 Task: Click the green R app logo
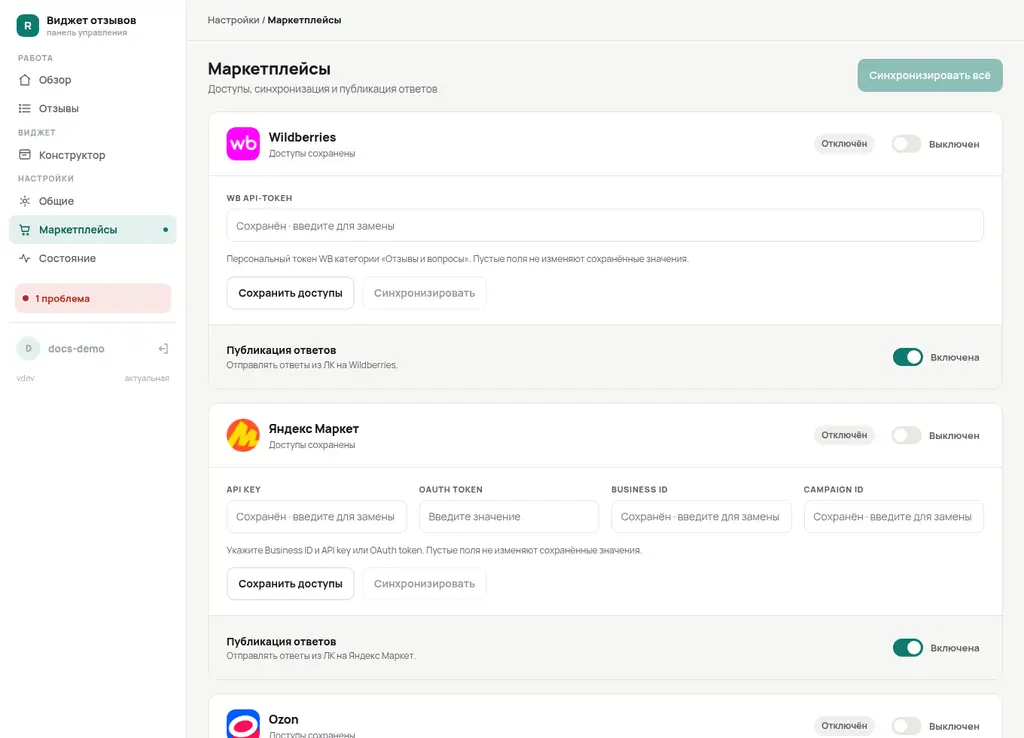click(27, 25)
